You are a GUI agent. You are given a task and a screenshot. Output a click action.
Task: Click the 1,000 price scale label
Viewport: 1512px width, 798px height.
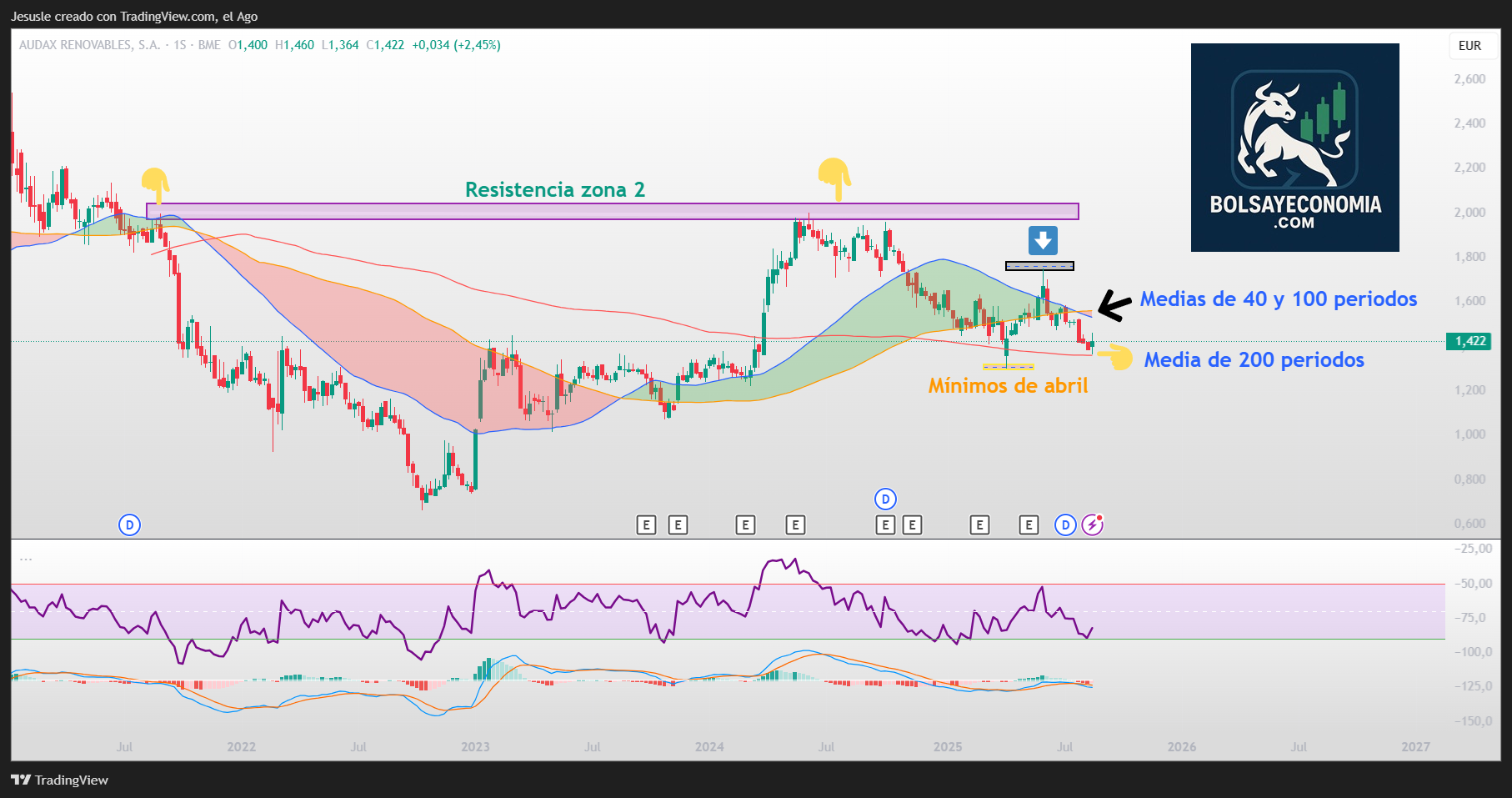(x=1469, y=434)
